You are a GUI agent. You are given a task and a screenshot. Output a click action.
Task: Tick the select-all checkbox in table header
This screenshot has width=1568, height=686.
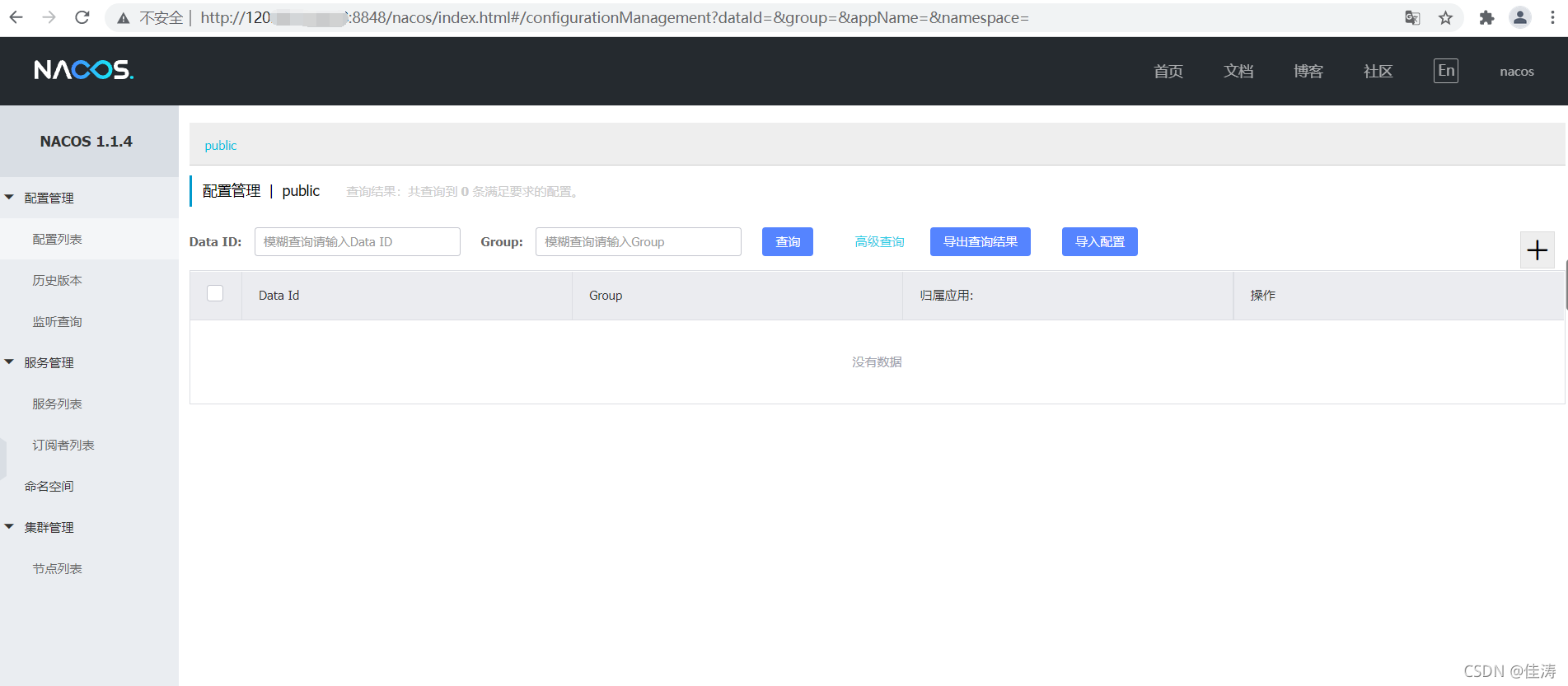215,293
